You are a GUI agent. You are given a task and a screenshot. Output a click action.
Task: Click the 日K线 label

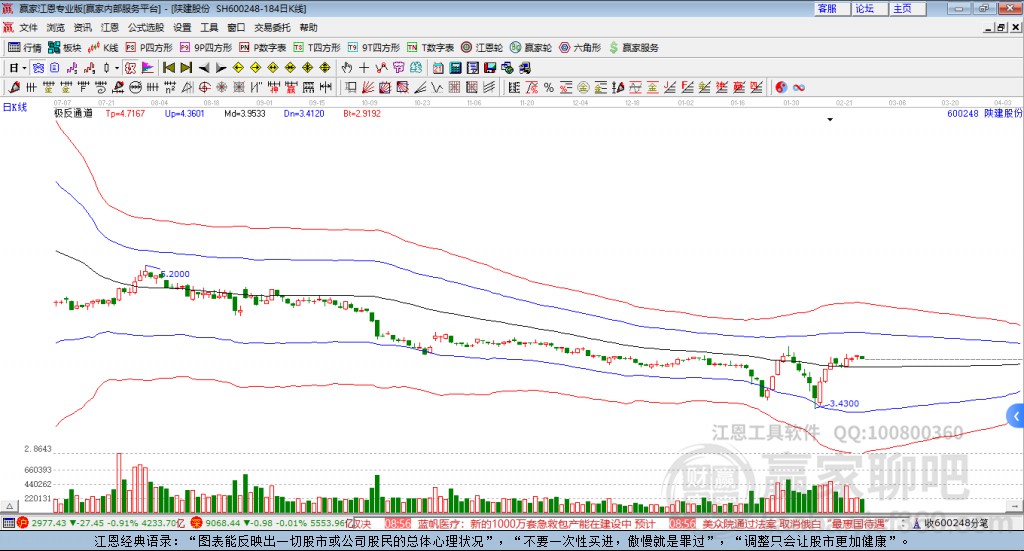[x=15, y=108]
